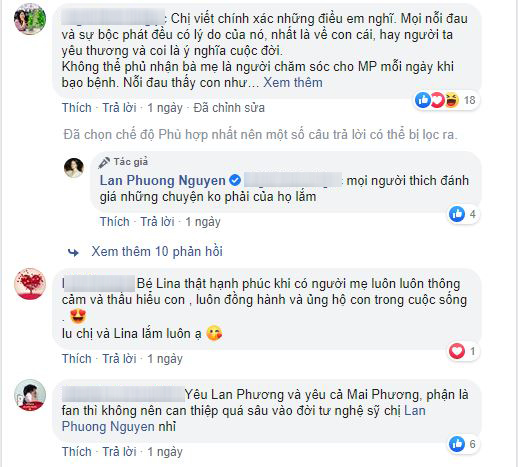This screenshot has height=467, width=518.
Task: Click the like icon with 6 reactions
Action: [x=457, y=444]
